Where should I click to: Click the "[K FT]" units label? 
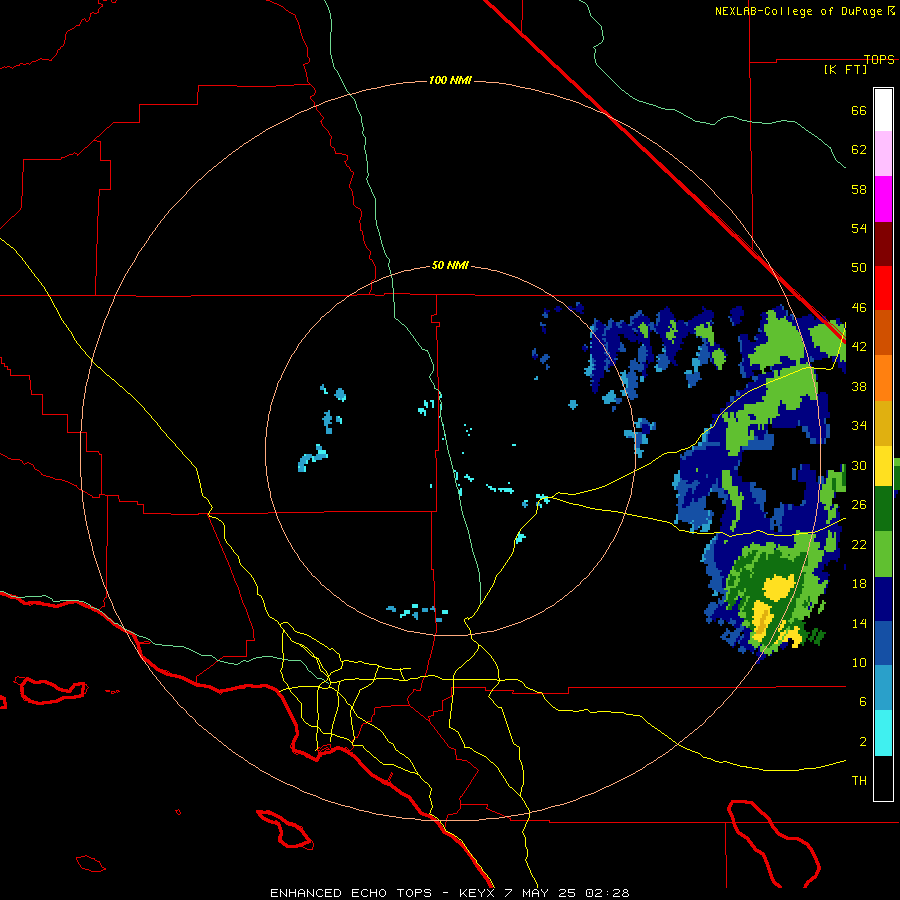pos(845,69)
